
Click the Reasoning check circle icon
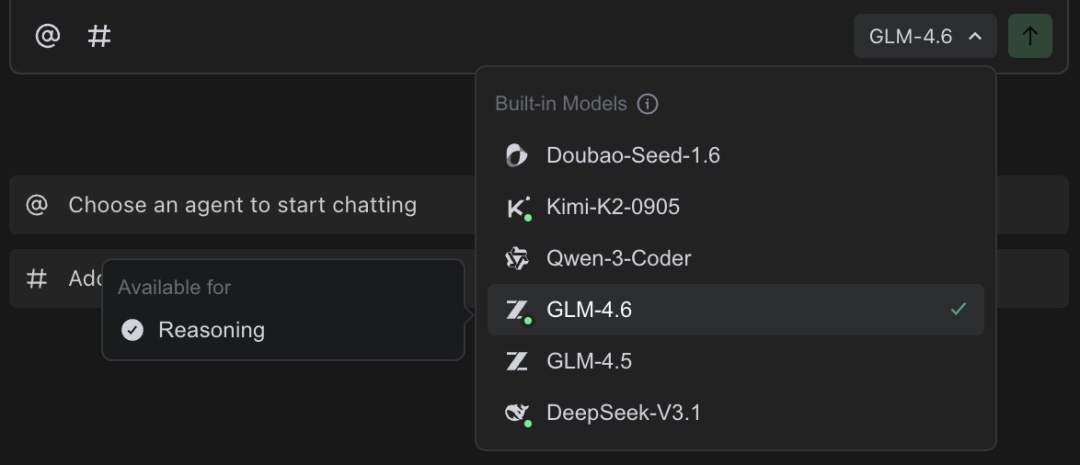point(132,330)
